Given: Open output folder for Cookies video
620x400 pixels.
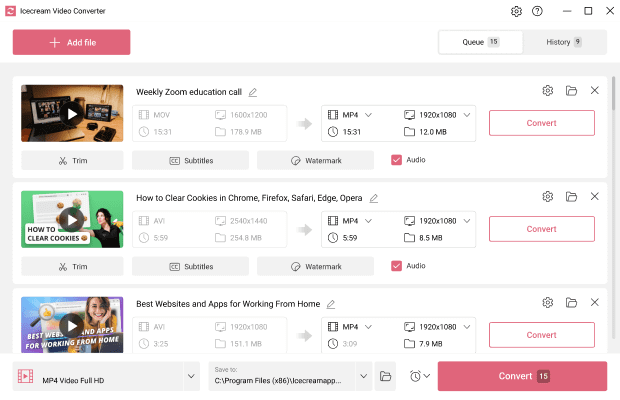Looking at the screenshot, I should (x=571, y=197).
